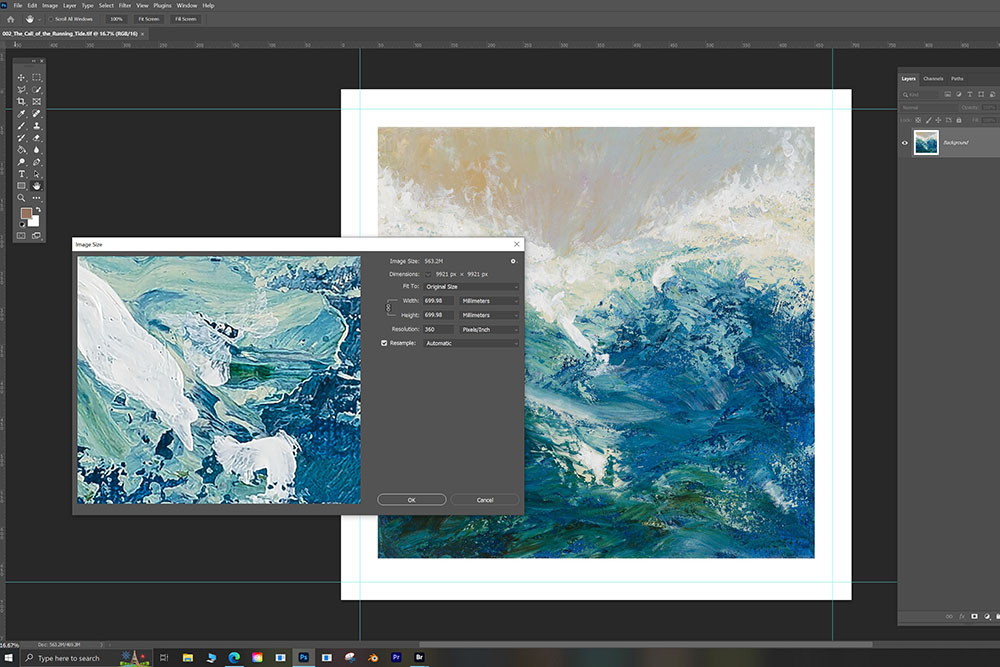Select the Eyedropper tool
This screenshot has width=1000, height=667.
(21, 114)
